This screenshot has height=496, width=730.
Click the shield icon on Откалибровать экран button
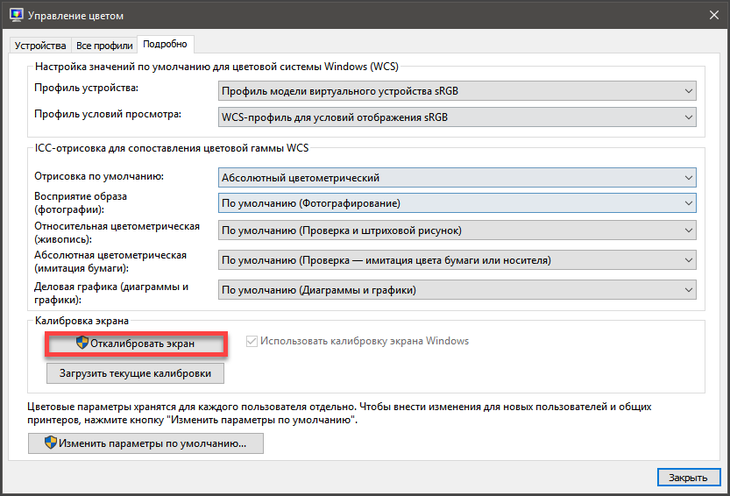(x=82, y=343)
